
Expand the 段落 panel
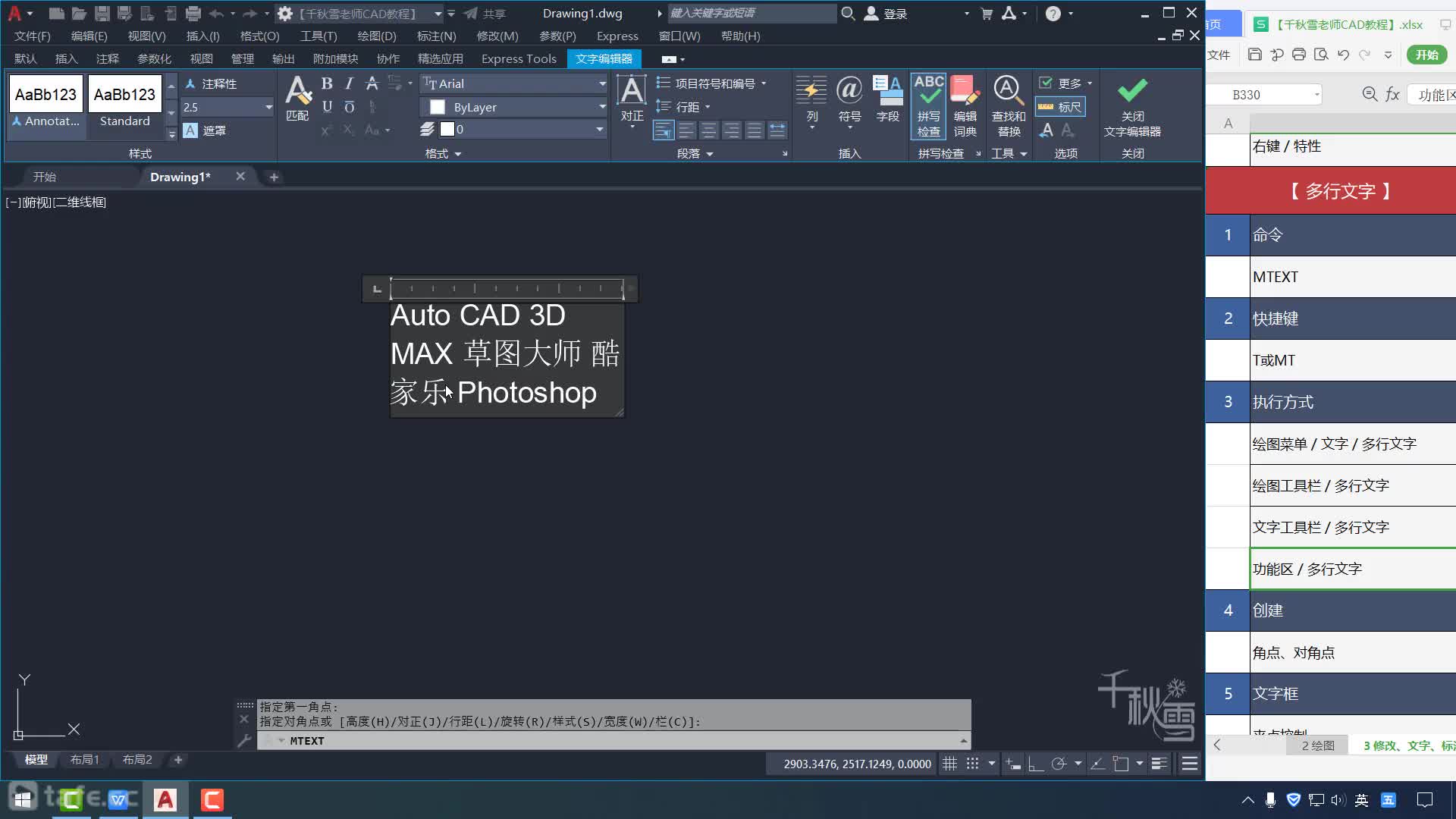695,154
